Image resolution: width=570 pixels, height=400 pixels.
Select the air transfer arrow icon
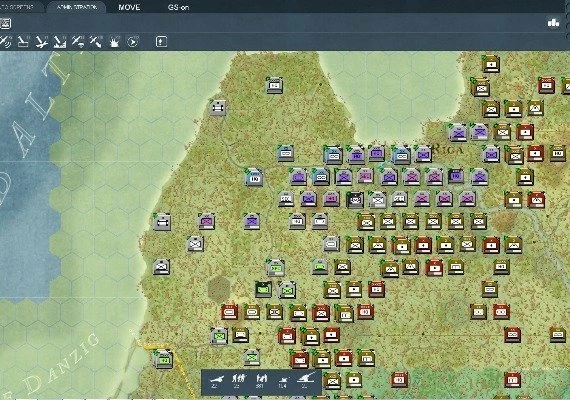pos(96,42)
